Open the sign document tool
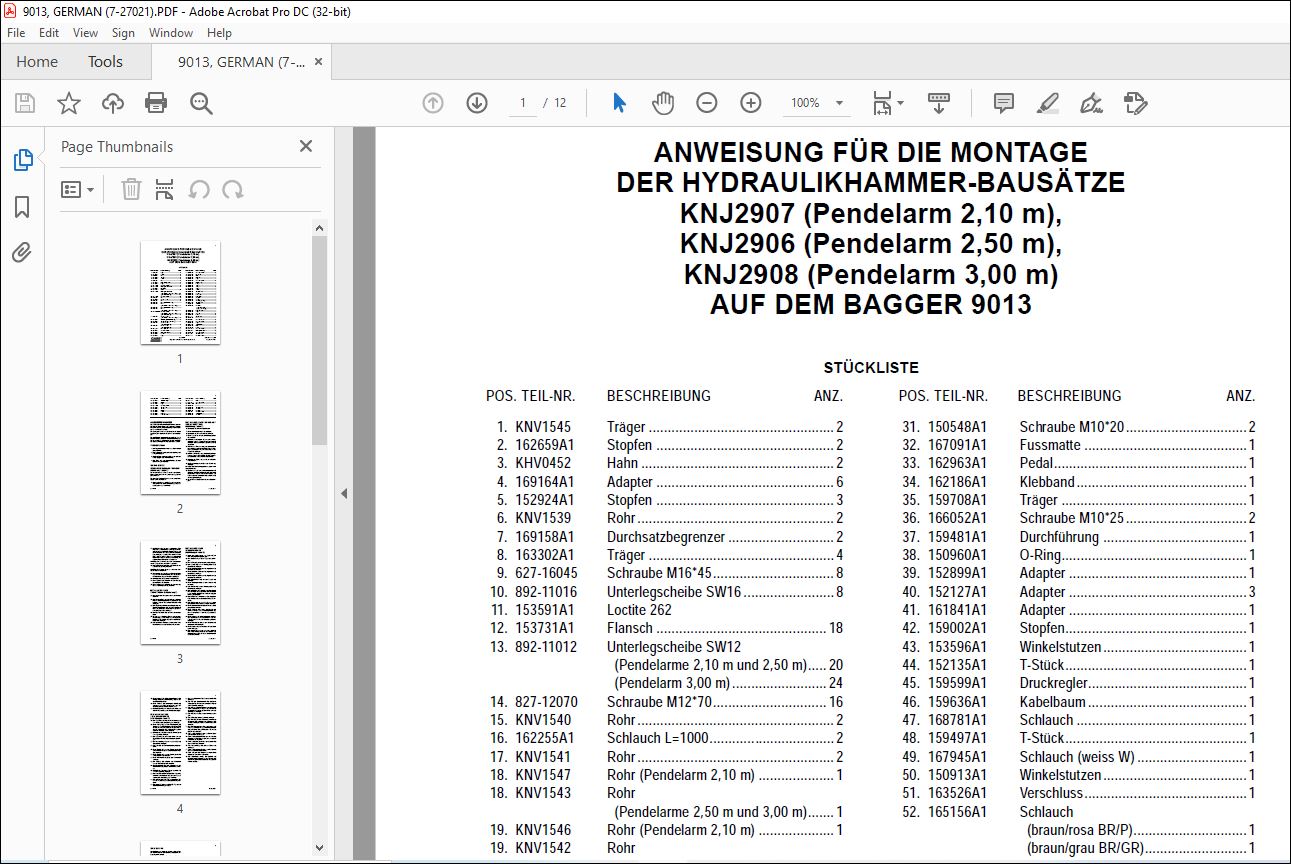The width and height of the screenshot is (1291, 864). coord(1092,103)
